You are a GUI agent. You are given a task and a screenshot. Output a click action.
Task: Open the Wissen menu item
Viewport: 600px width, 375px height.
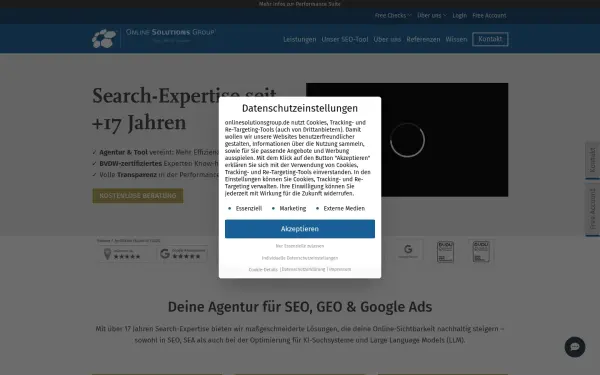pyautogui.click(x=456, y=39)
